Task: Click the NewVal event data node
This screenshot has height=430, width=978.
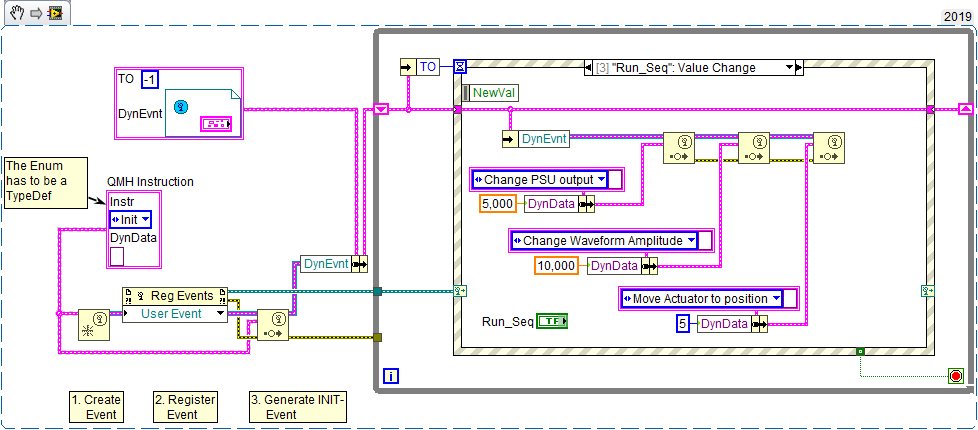Action: (x=495, y=92)
